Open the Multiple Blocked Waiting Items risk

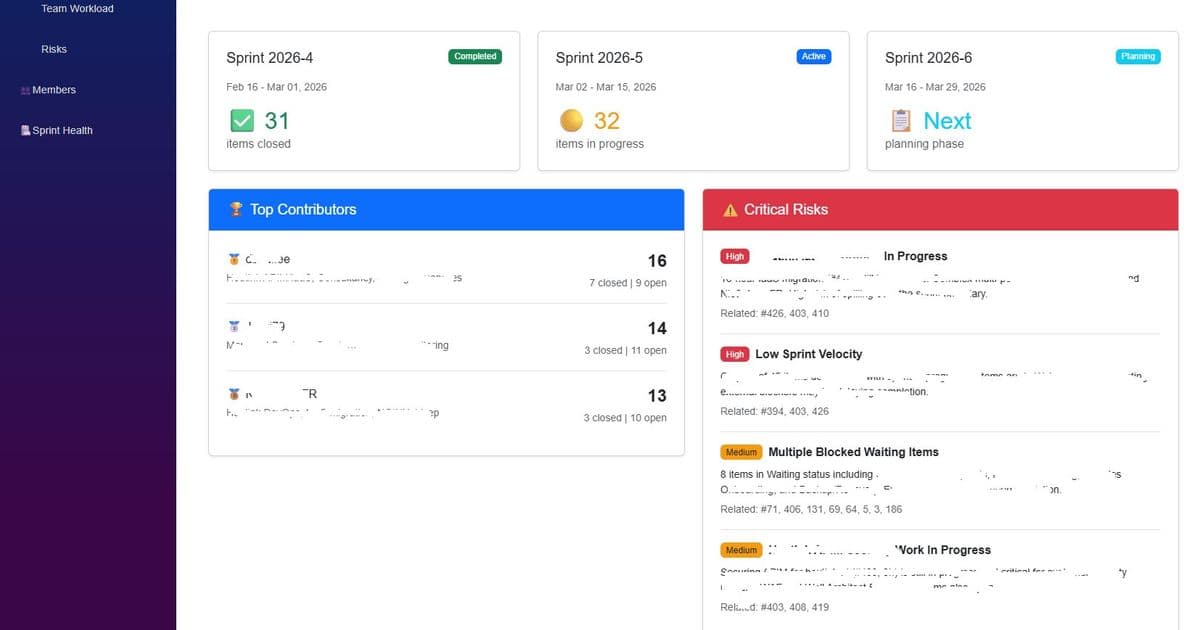pyautogui.click(x=853, y=452)
